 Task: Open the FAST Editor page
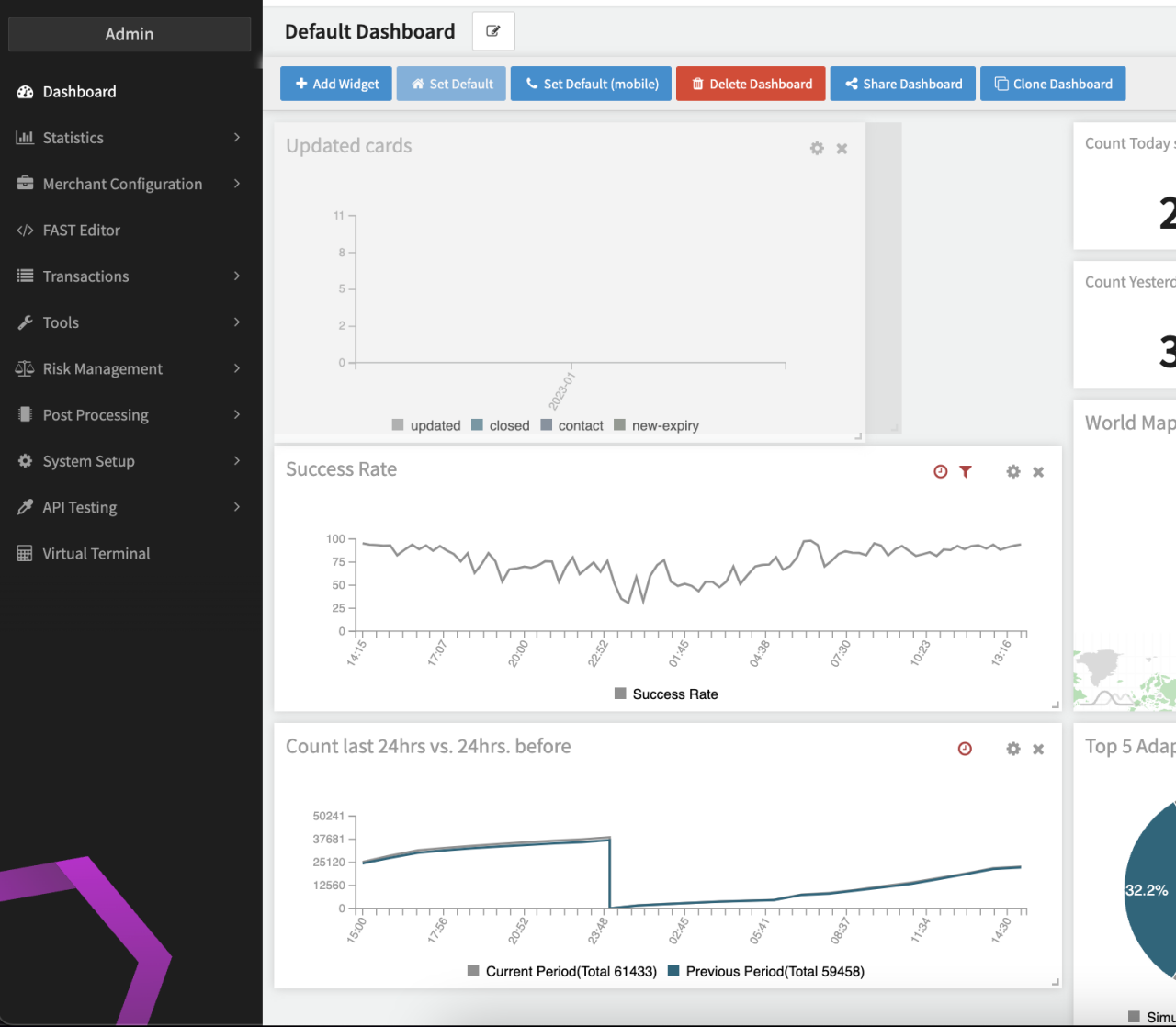tap(81, 231)
